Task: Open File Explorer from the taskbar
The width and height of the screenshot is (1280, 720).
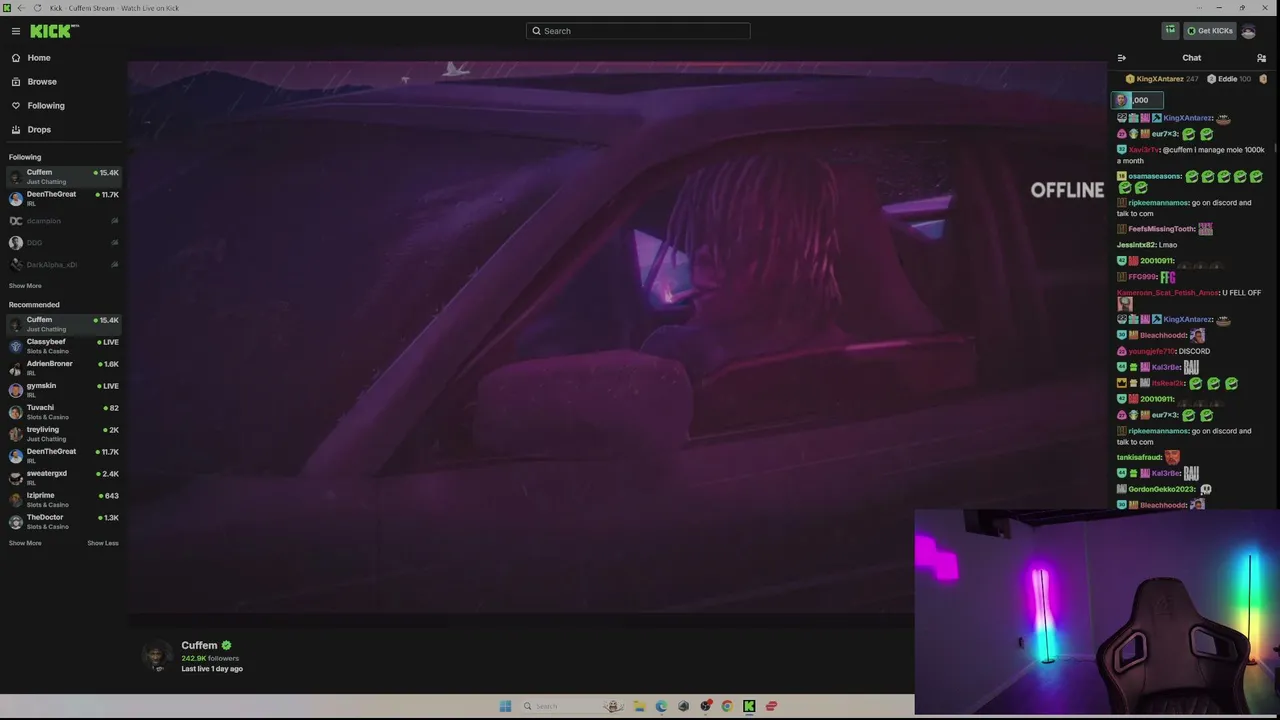Action: (x=639, y=706)
